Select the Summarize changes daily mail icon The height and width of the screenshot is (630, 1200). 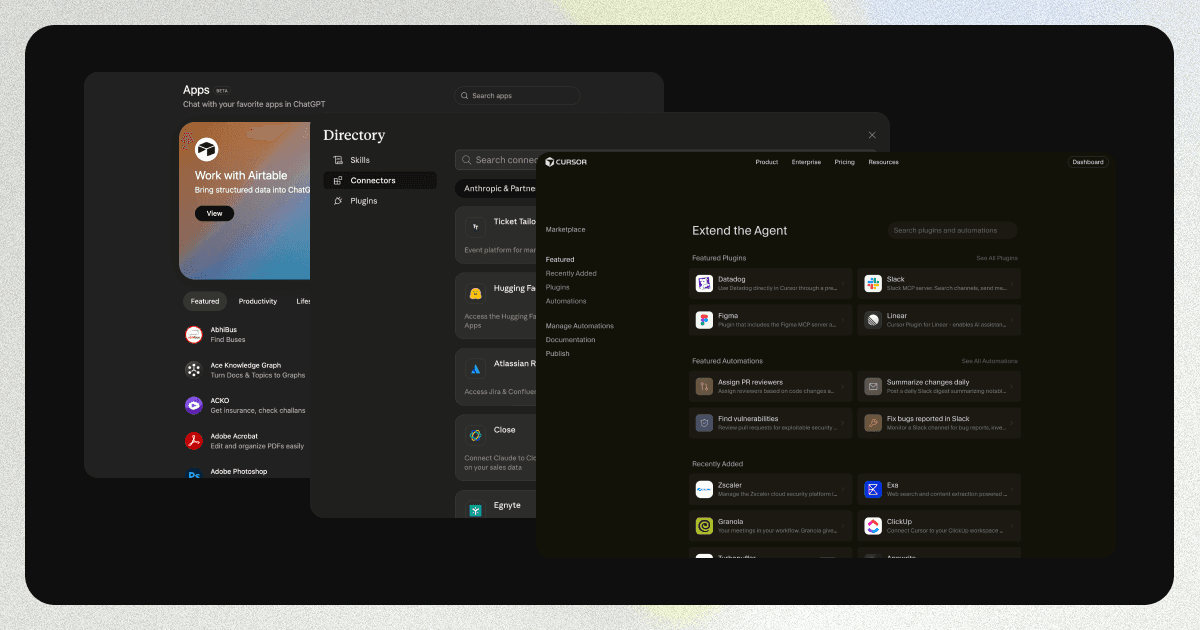click(873, 386)
